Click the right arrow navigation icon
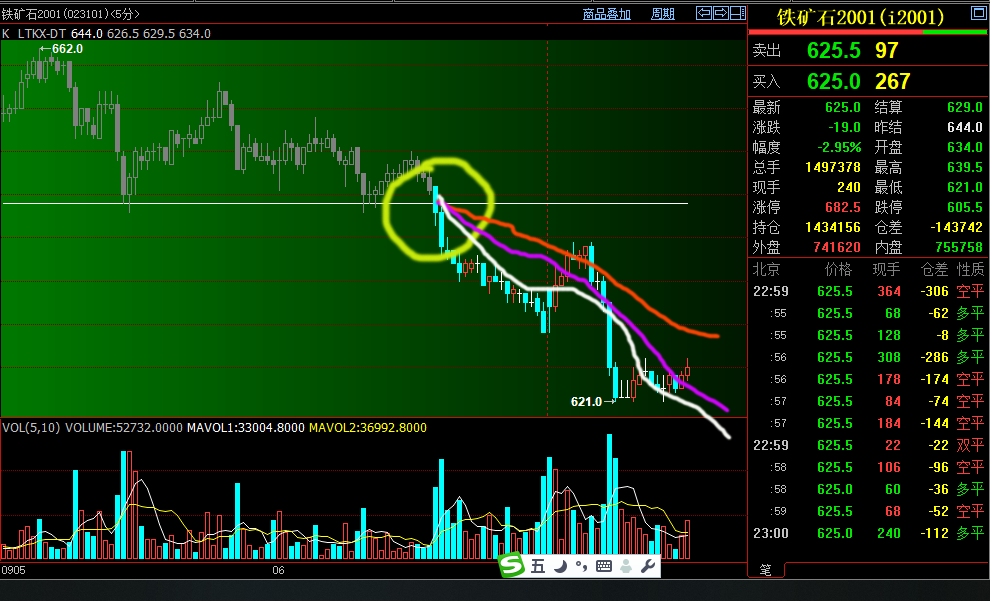Viewport: 990px width, 601px height. [719, 13]
